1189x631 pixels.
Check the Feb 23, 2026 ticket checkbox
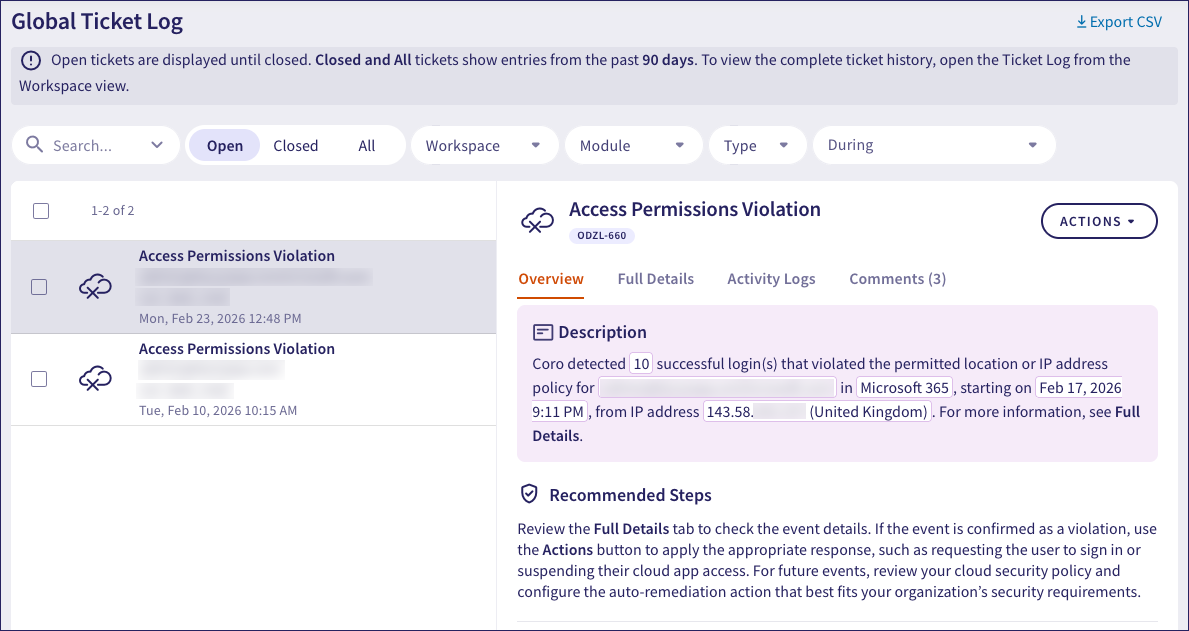pyautogui.click(x=39, y=287)
